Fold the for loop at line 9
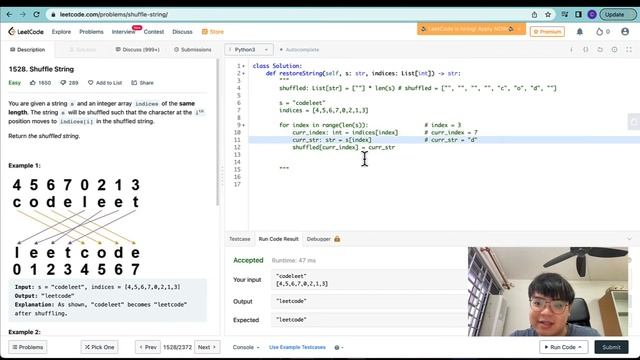This screenshot has height=360, width=640. [x=244, y=125]
